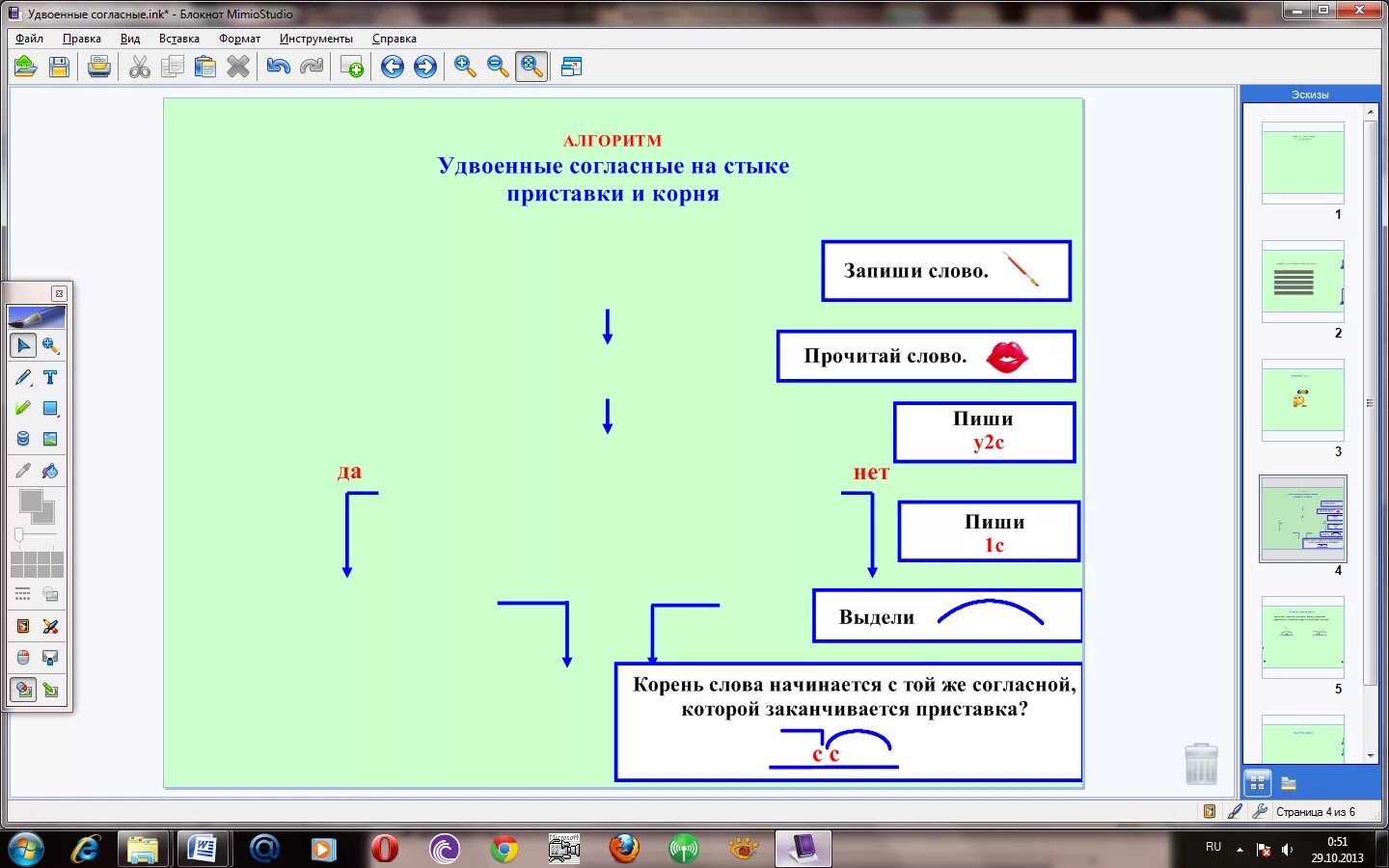Viewport: 1389px width, 868px height.
Task: Open file with the green folder icon
Action: 25,67
